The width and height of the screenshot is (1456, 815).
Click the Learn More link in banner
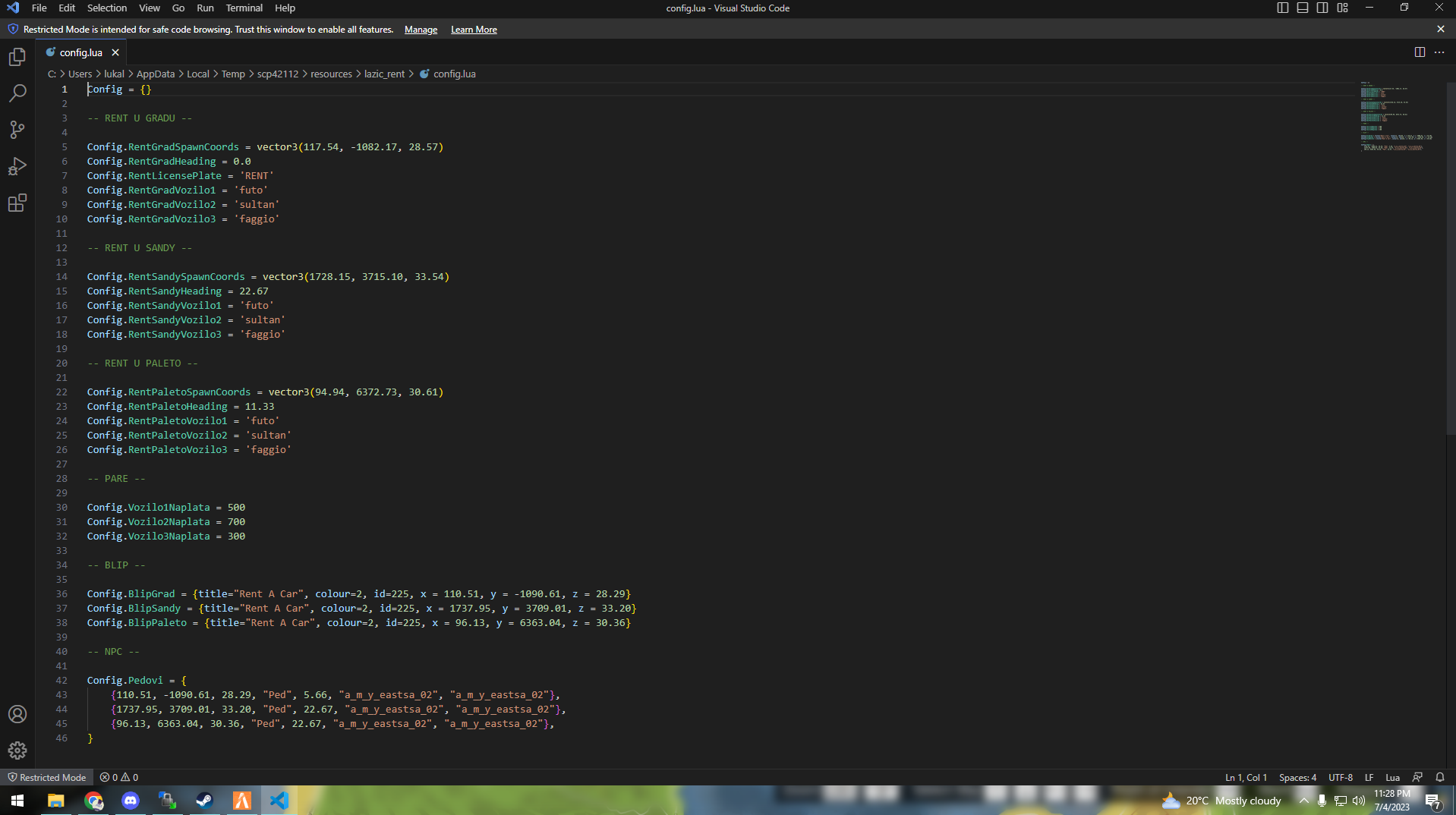474,30
